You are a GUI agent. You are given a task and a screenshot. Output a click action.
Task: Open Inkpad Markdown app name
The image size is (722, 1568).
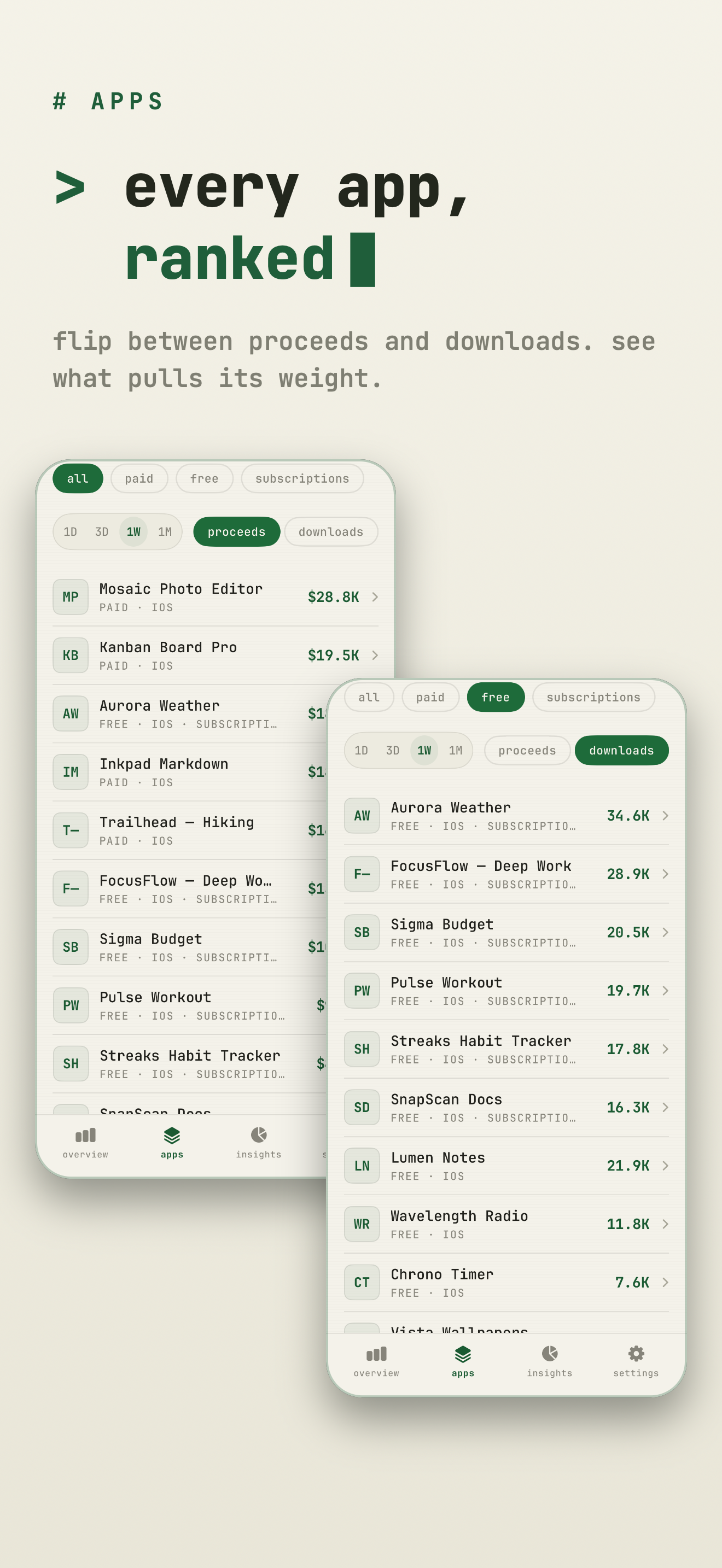point(164,764)
